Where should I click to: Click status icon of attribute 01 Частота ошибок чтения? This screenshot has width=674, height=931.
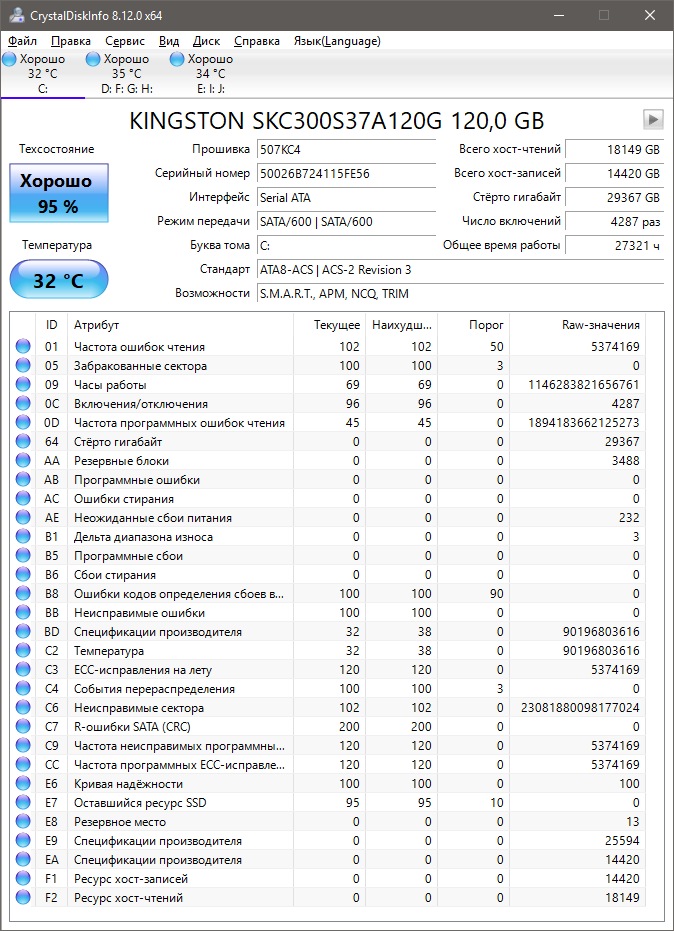[x=23, y=347]
